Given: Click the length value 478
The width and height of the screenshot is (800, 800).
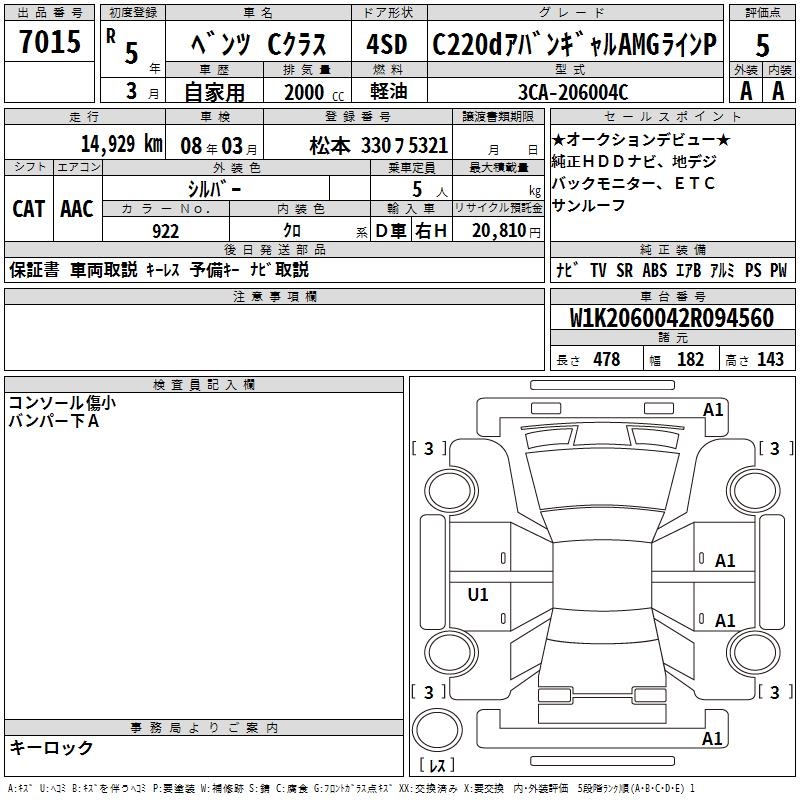Looking at the screenshot, I should [607, 359].
